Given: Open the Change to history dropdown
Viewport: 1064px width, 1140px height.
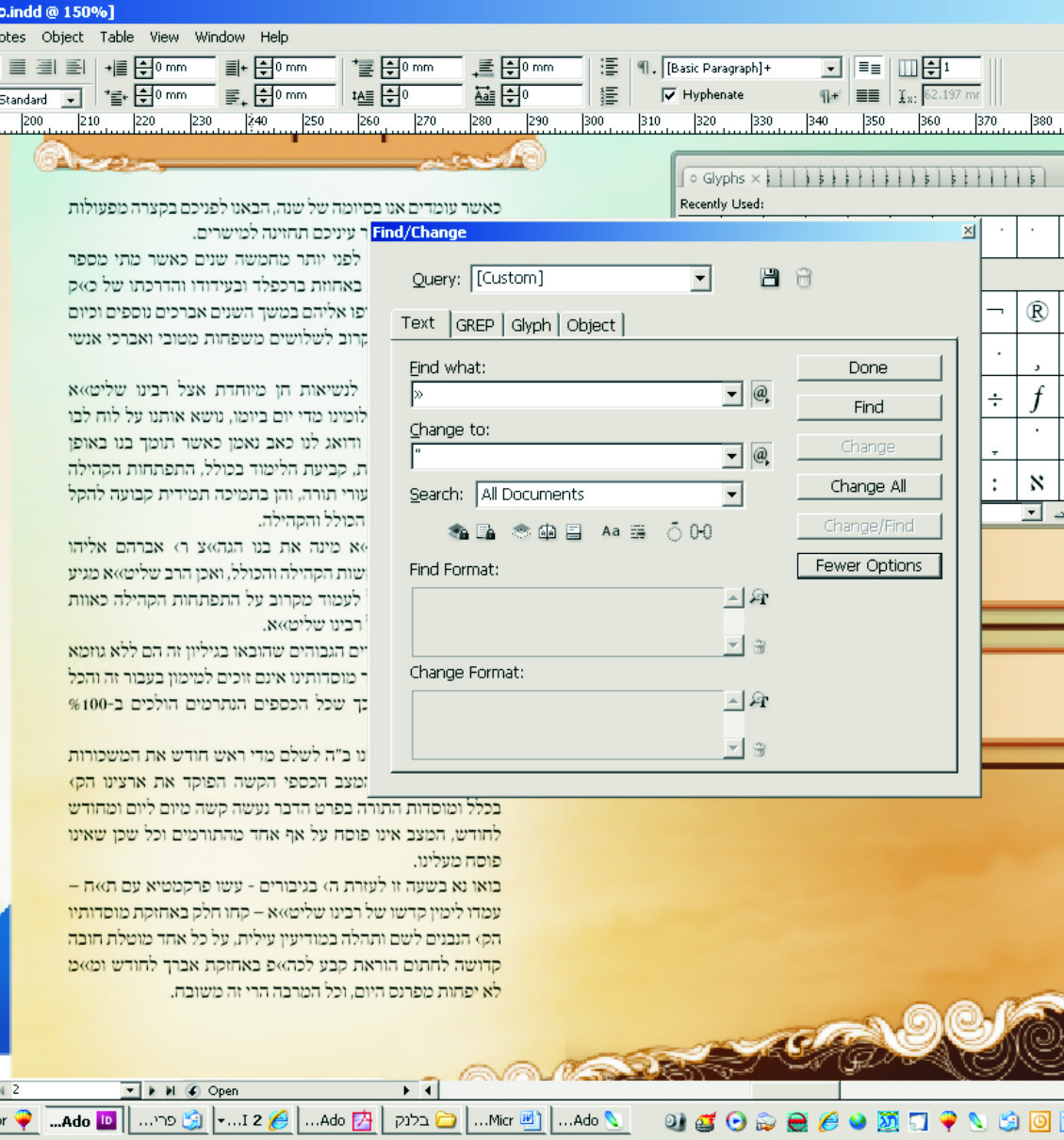Looking at the screenshot, I should tap(732, 457).
